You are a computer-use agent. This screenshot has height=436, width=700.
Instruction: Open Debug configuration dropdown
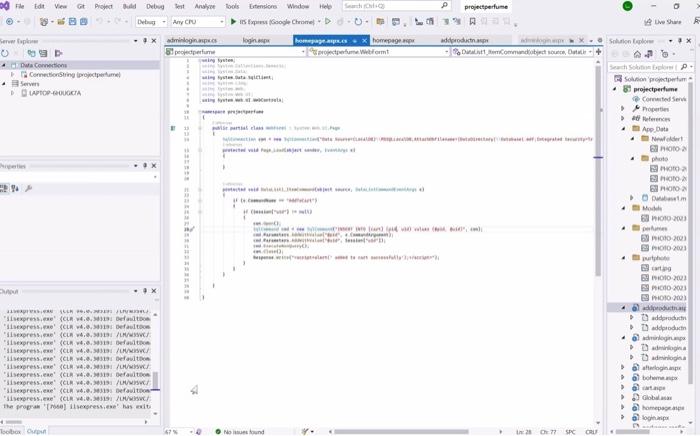pos(151,21)
